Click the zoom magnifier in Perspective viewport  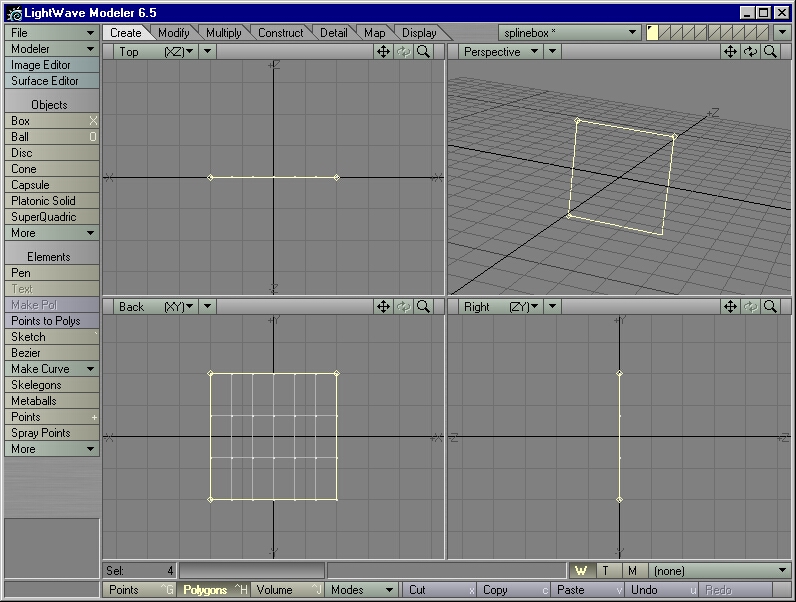coord(769,52)
